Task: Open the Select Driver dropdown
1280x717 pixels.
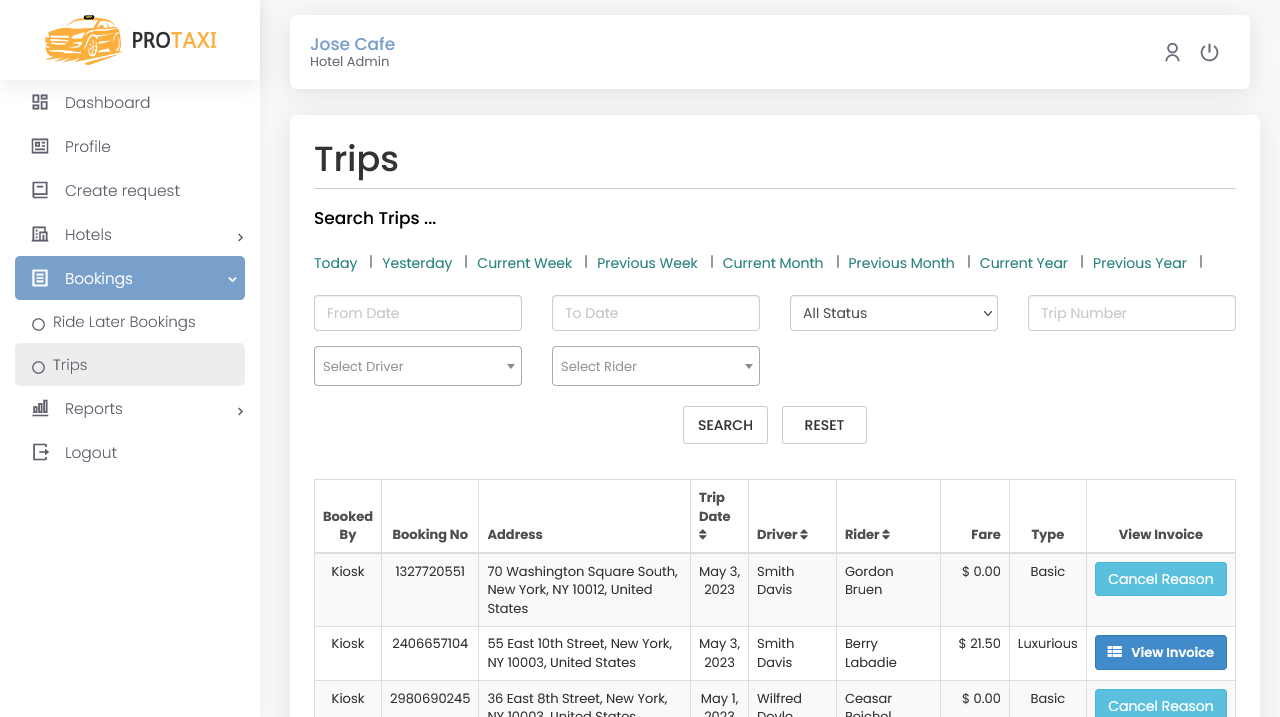Action: (x=418, y=366)
